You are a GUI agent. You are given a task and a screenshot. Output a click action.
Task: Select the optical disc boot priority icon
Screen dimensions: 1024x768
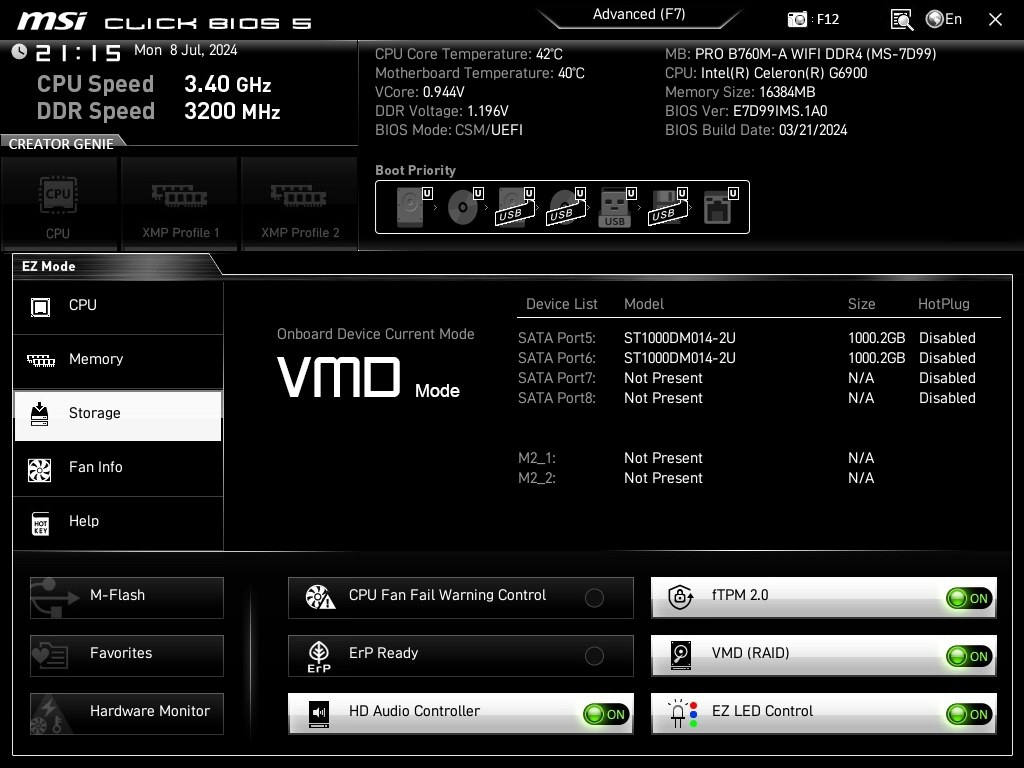[x=465, y=207]
